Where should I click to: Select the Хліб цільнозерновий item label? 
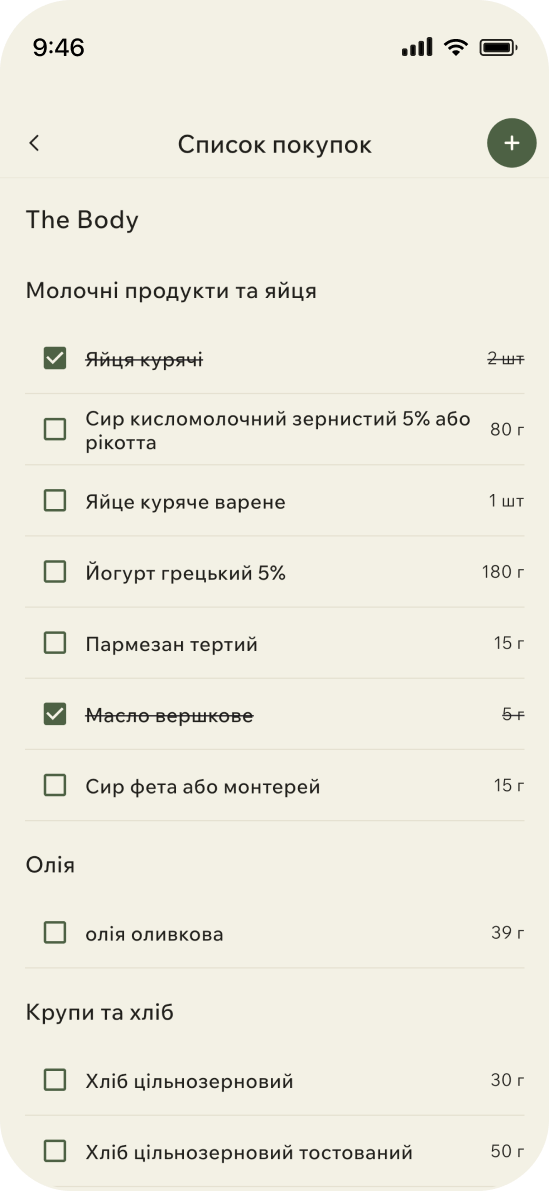(190, 1081)
